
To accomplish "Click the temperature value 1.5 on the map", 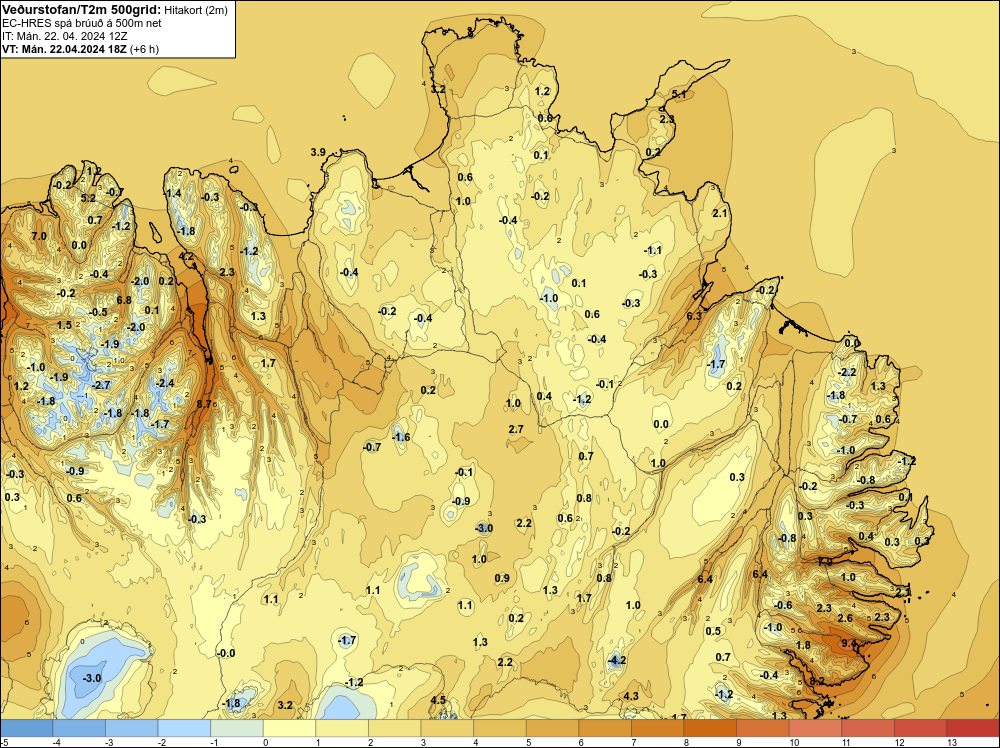I will (x=64, y=325).
